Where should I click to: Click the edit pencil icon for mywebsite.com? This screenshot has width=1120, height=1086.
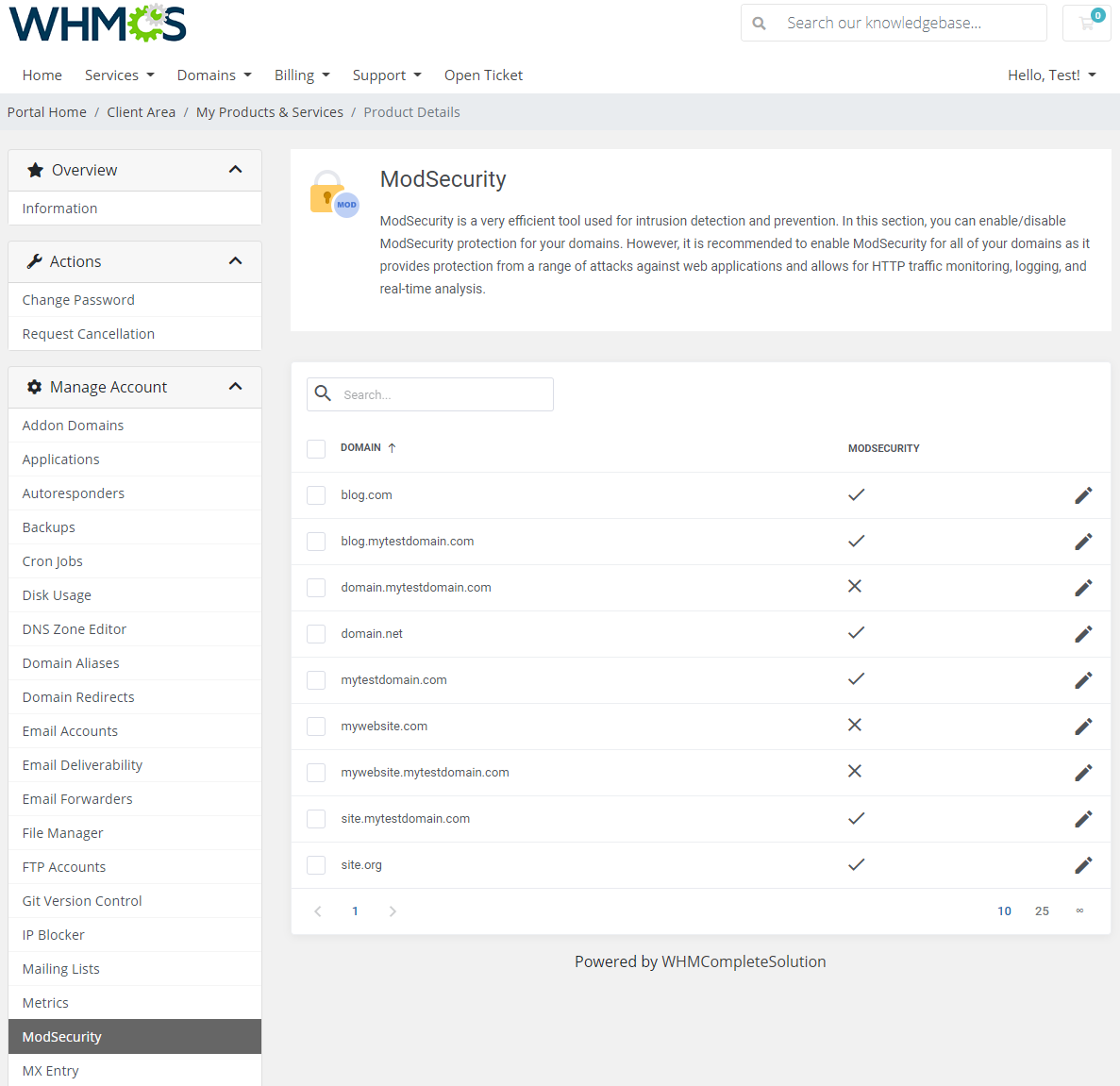pyautogui.click(x=1083, y=726)
